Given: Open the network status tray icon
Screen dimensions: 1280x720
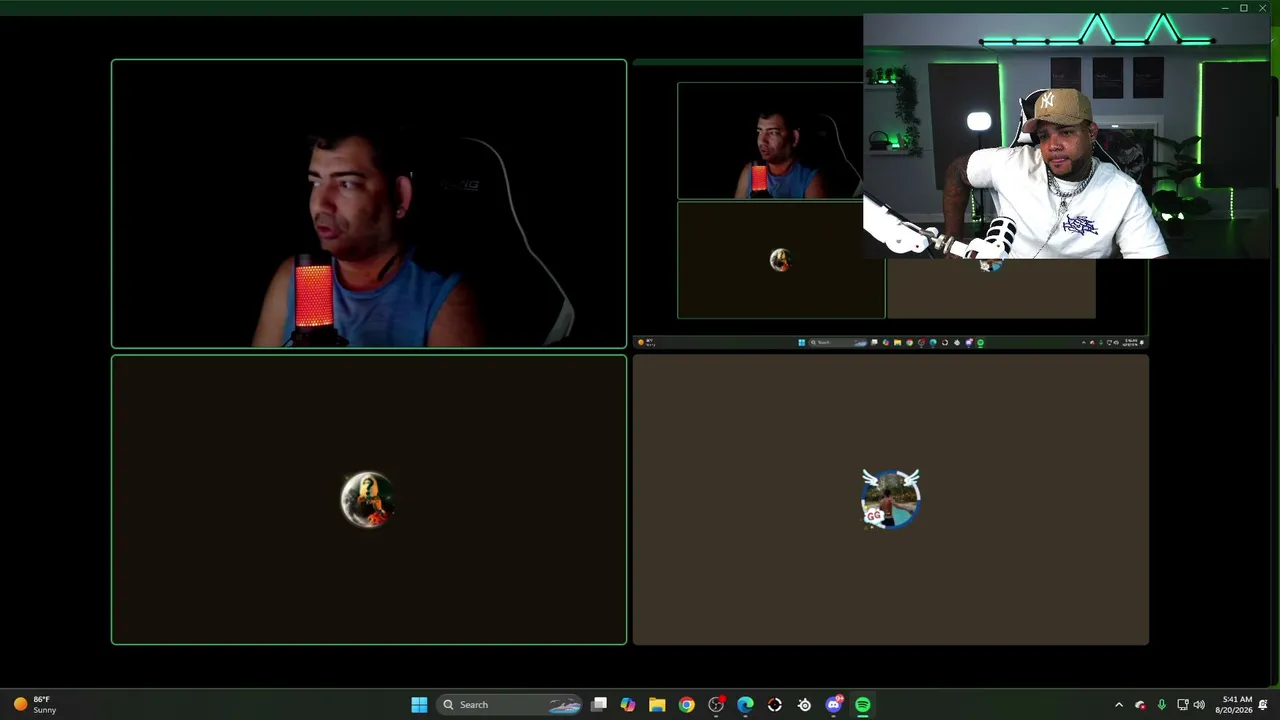Looking at the screenshot, I should pyautogui.click(x=1182, y=705).
